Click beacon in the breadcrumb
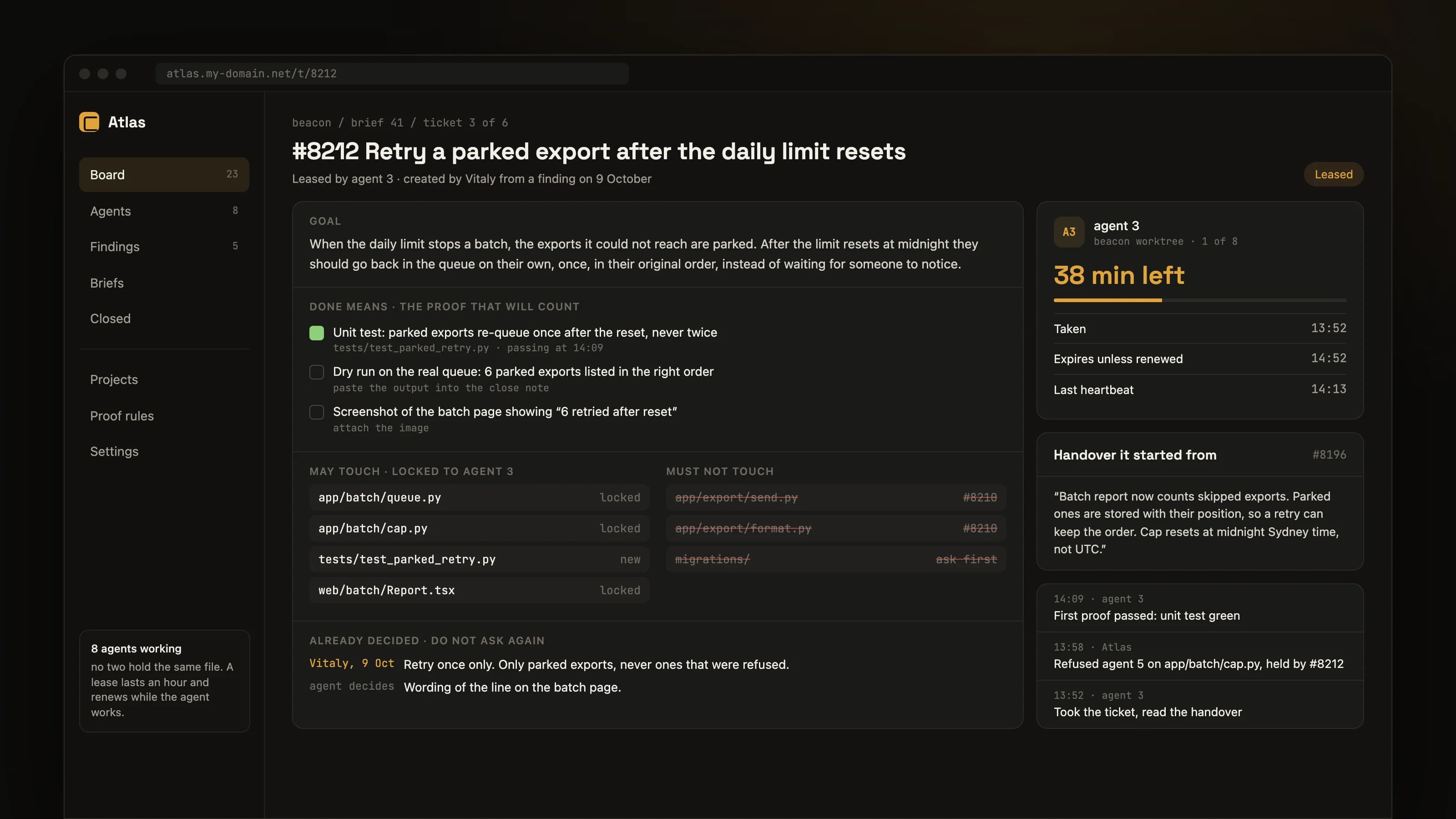This screenshot has height=819, width=1456. click(311, 123)
